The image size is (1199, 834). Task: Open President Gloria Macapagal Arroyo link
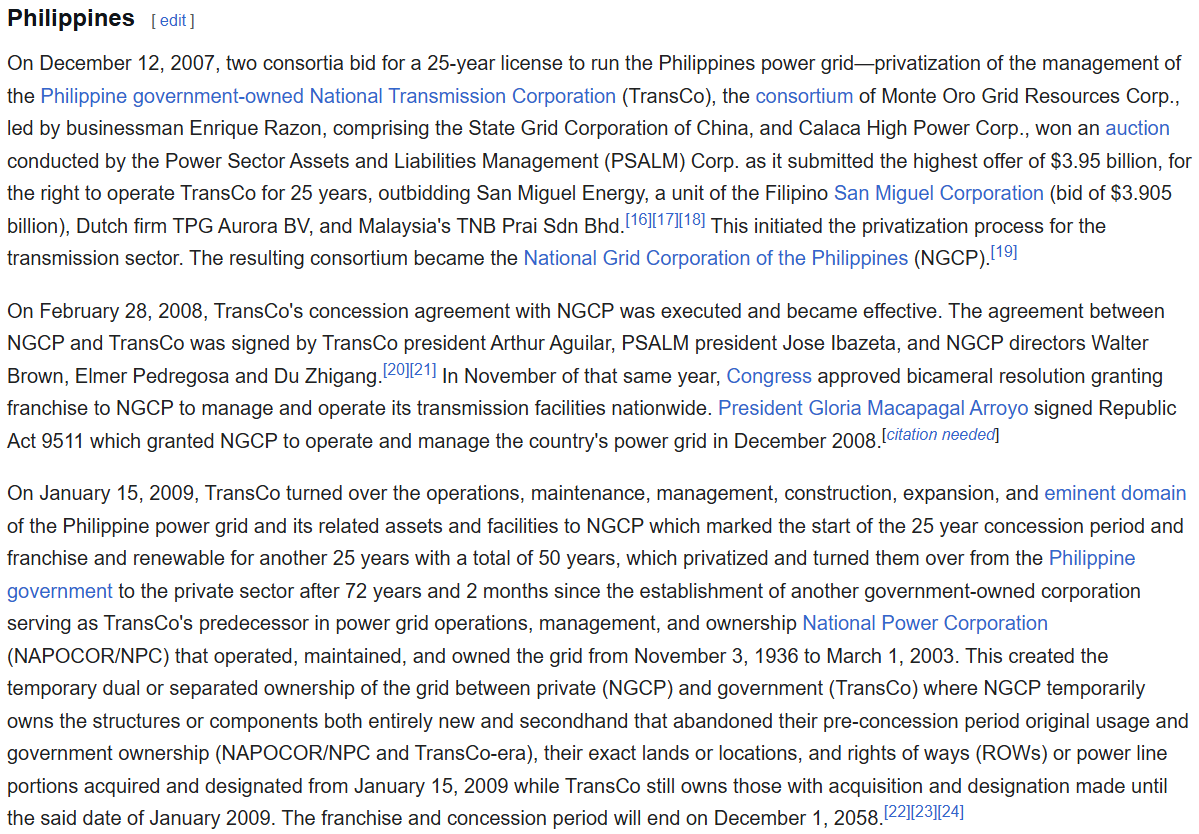click(x=872, y=408)
